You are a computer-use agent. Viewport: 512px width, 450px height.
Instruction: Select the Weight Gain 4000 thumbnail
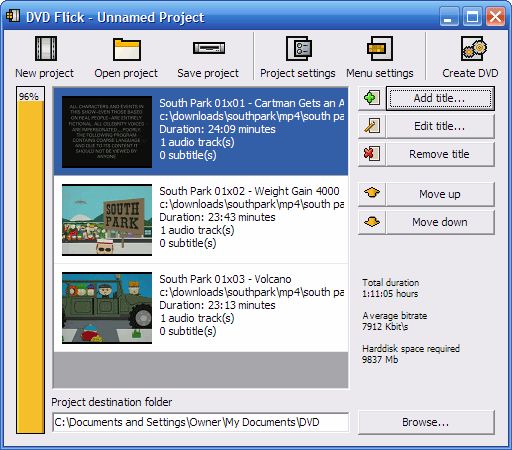pos(107,220)
